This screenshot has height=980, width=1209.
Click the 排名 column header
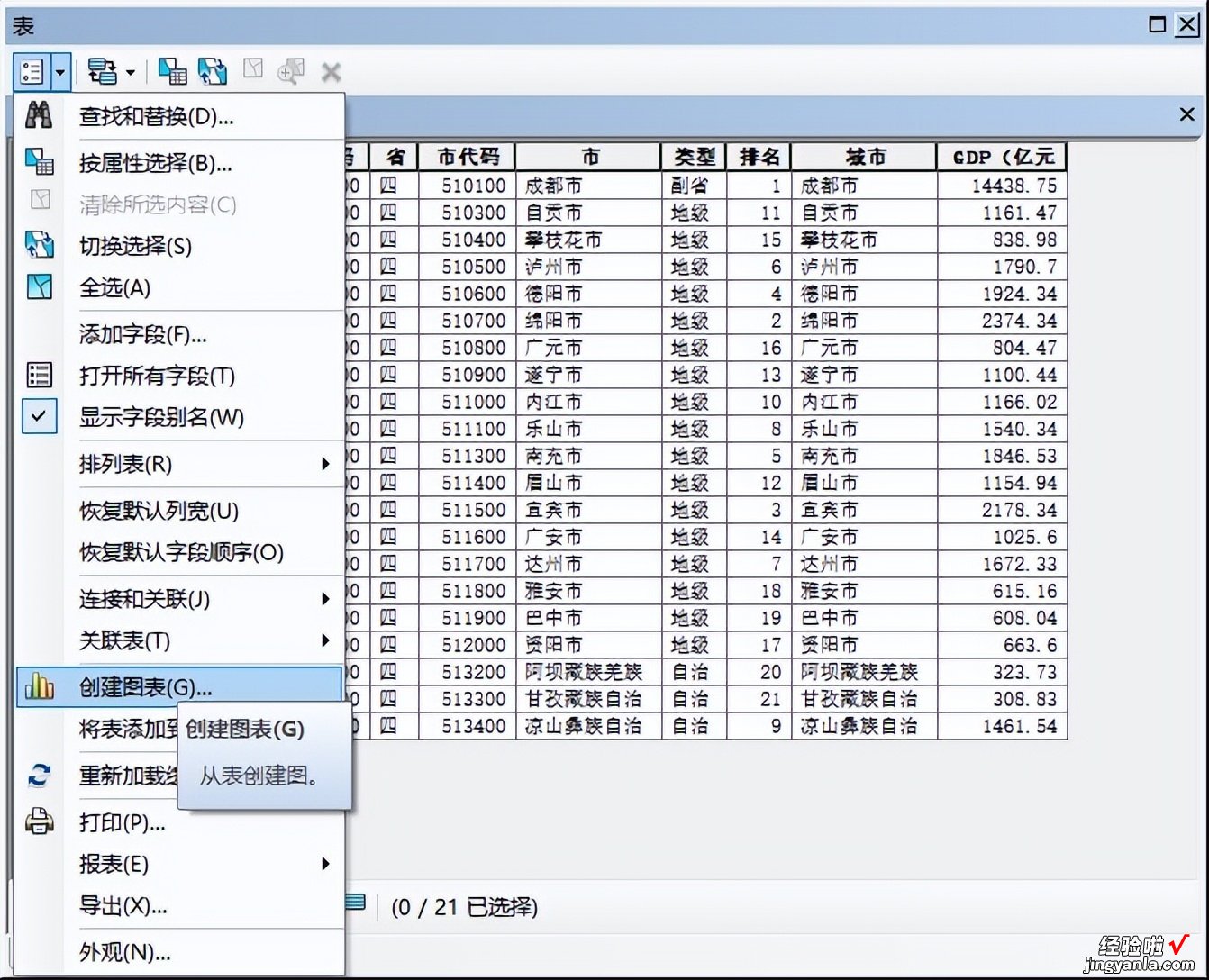(x=759, y=157)
